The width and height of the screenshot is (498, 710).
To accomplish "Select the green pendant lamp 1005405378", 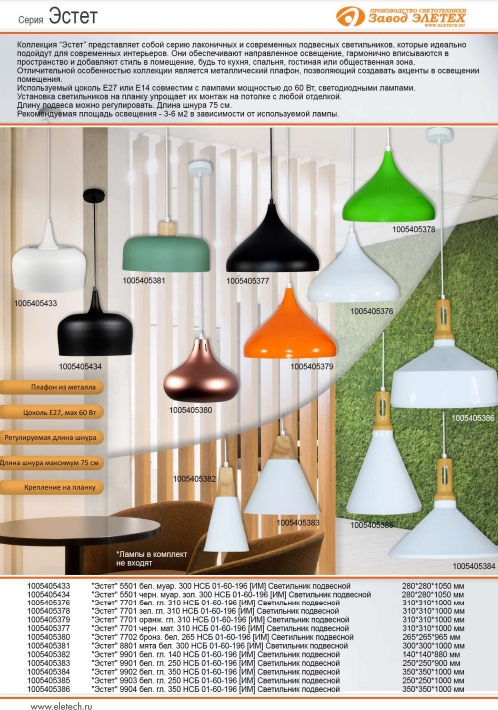I will tap(388, 187).
